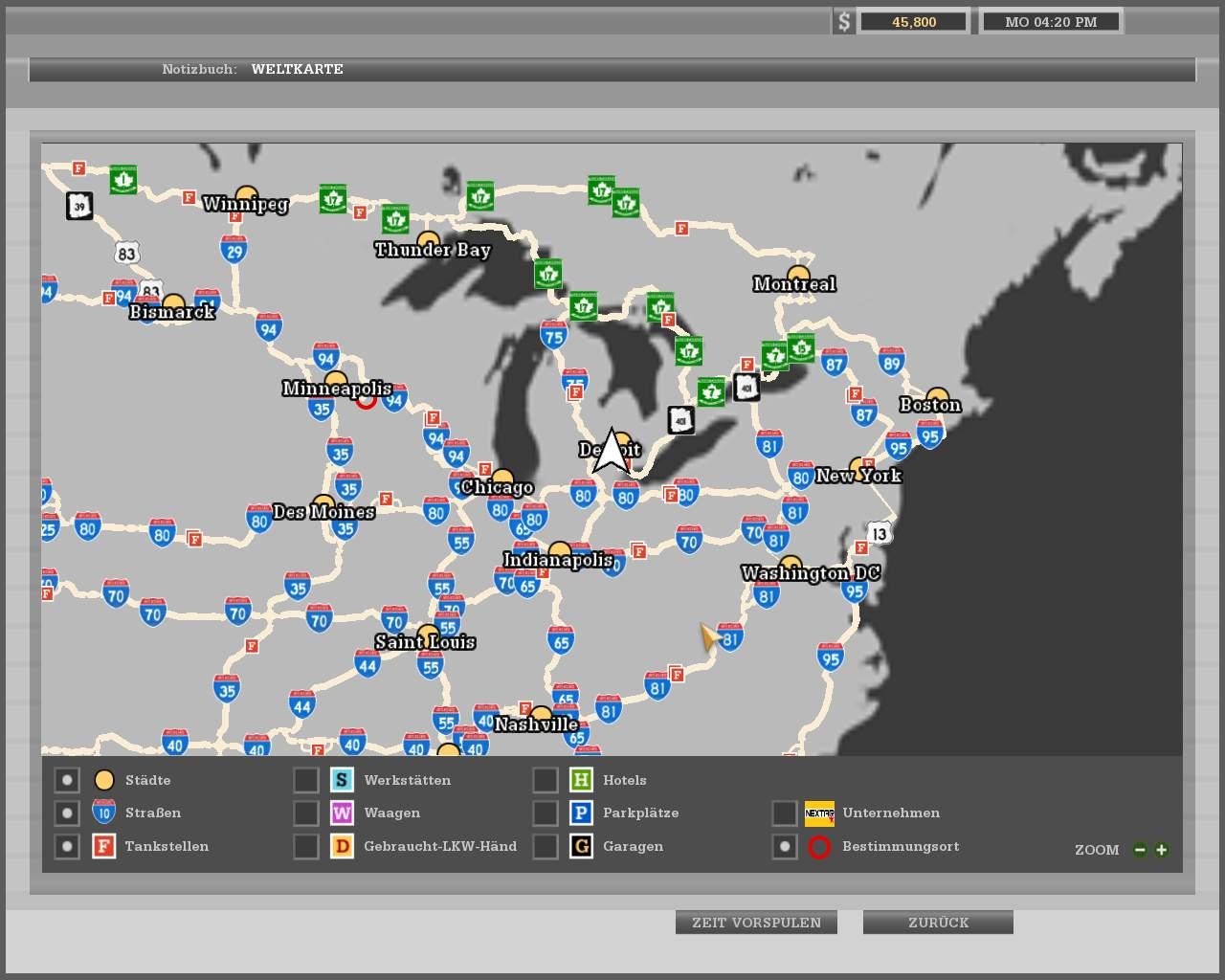Click the Interstate 89 shield
Viewport: 1225px width, 980px height.
pyautogui.click(x=892, y=361)
